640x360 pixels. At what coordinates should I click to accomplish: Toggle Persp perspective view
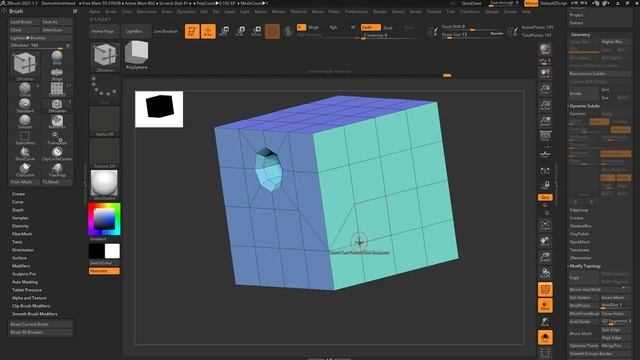545,137
